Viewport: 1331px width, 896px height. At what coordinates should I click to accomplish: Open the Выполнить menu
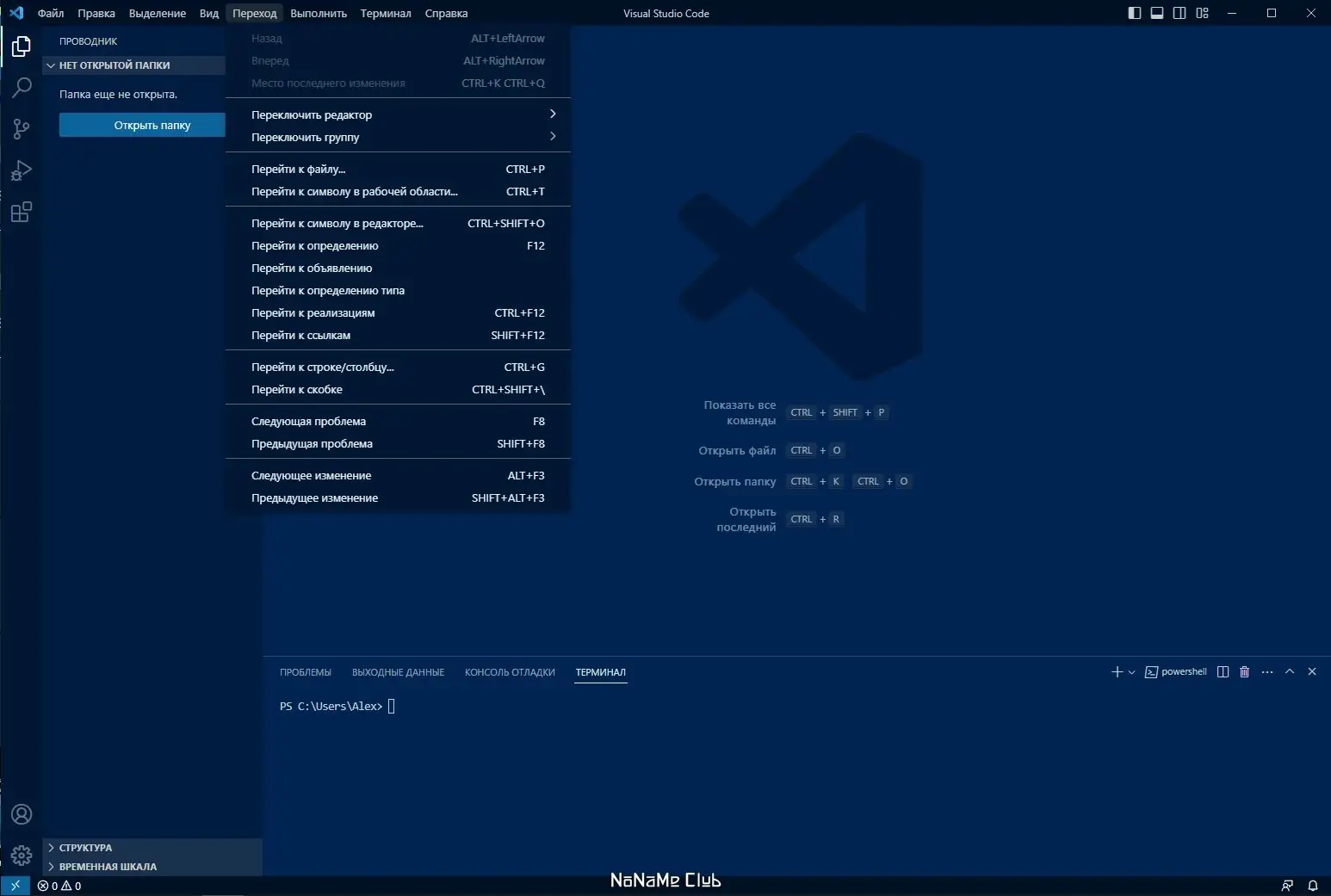319,13
